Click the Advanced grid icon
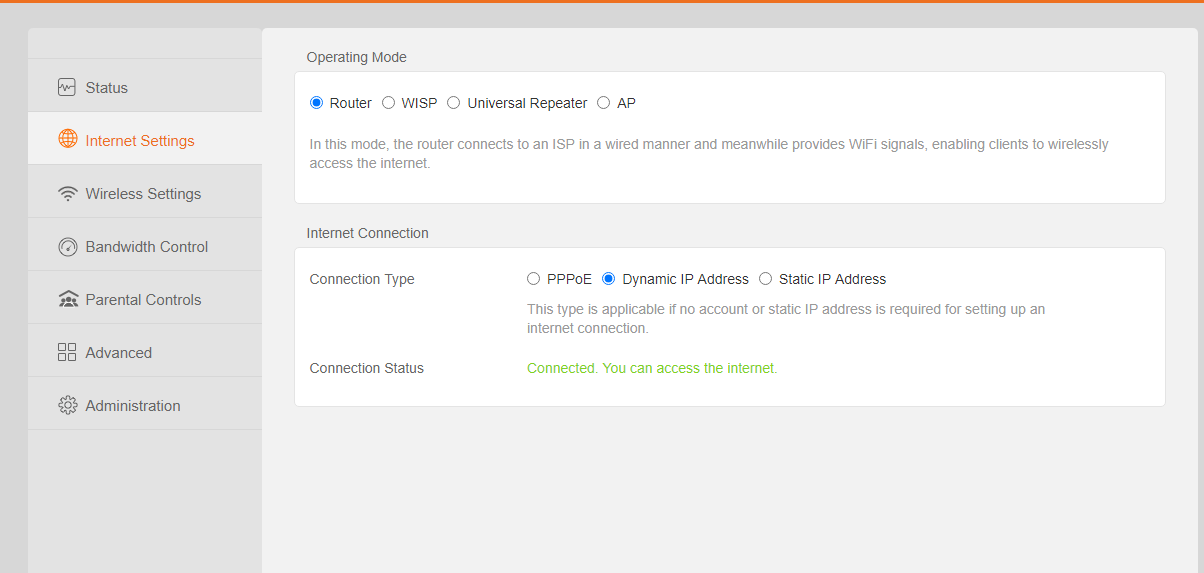The width and height of the screenshot is (1204, 573). point(67,352)
